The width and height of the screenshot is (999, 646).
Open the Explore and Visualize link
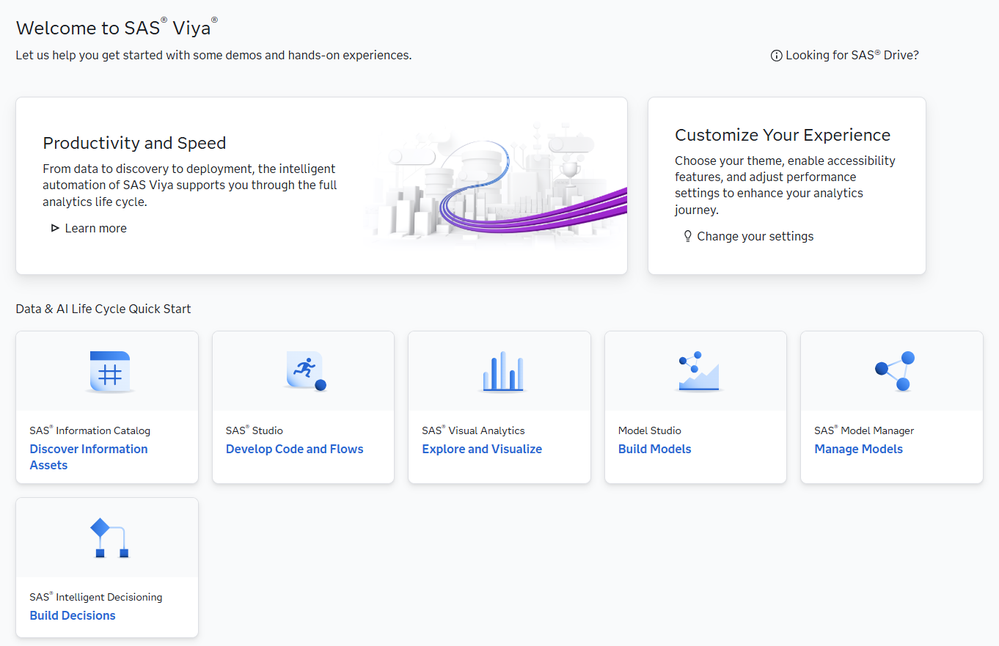[482, 449]
